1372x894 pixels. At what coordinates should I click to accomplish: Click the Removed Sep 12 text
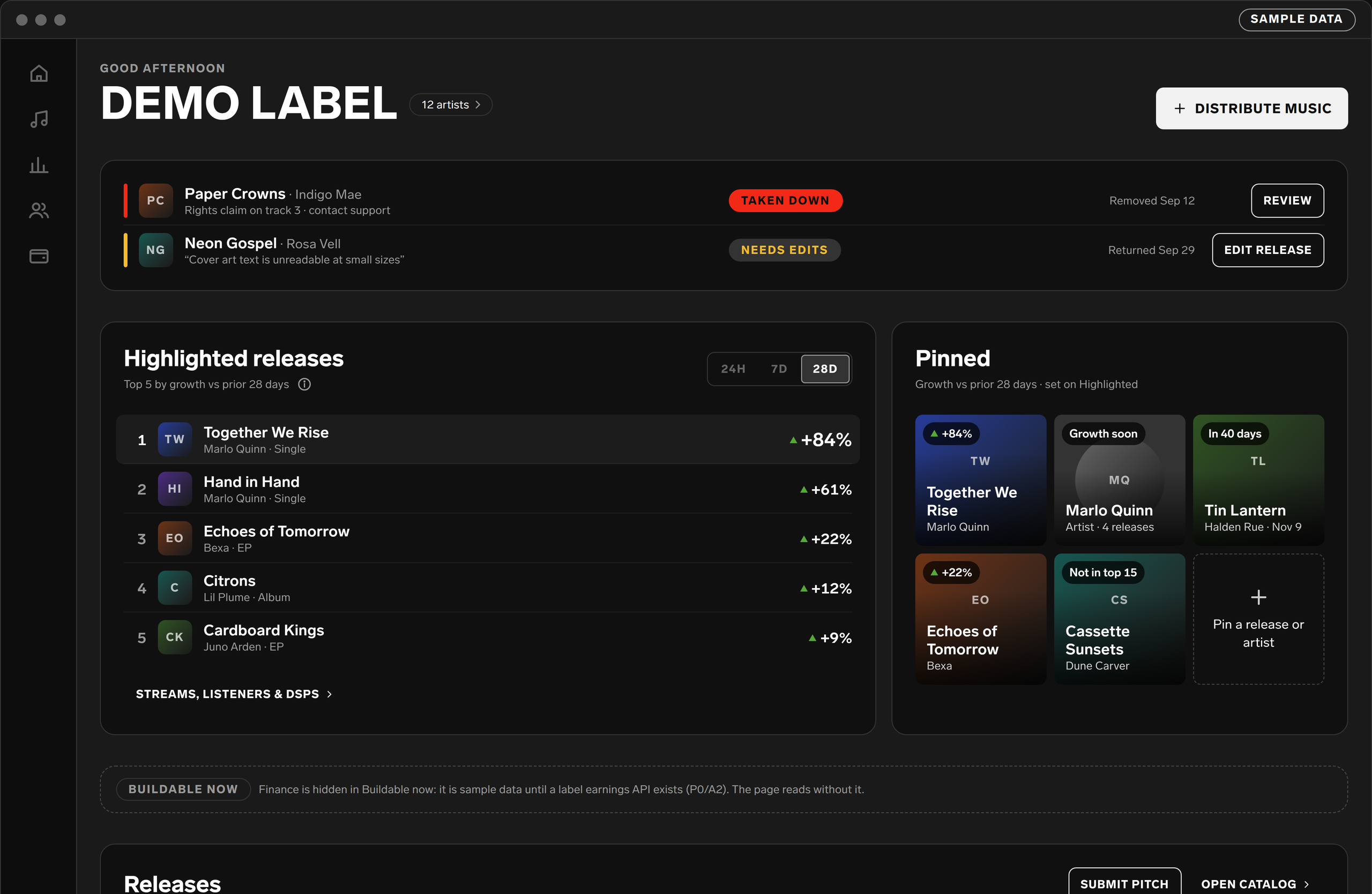[x=1152, y=200]
